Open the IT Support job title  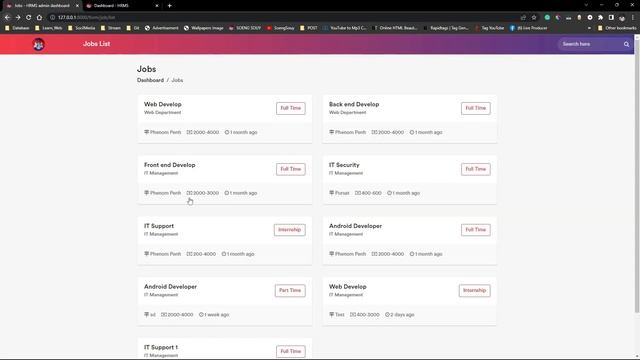(159, 226)
